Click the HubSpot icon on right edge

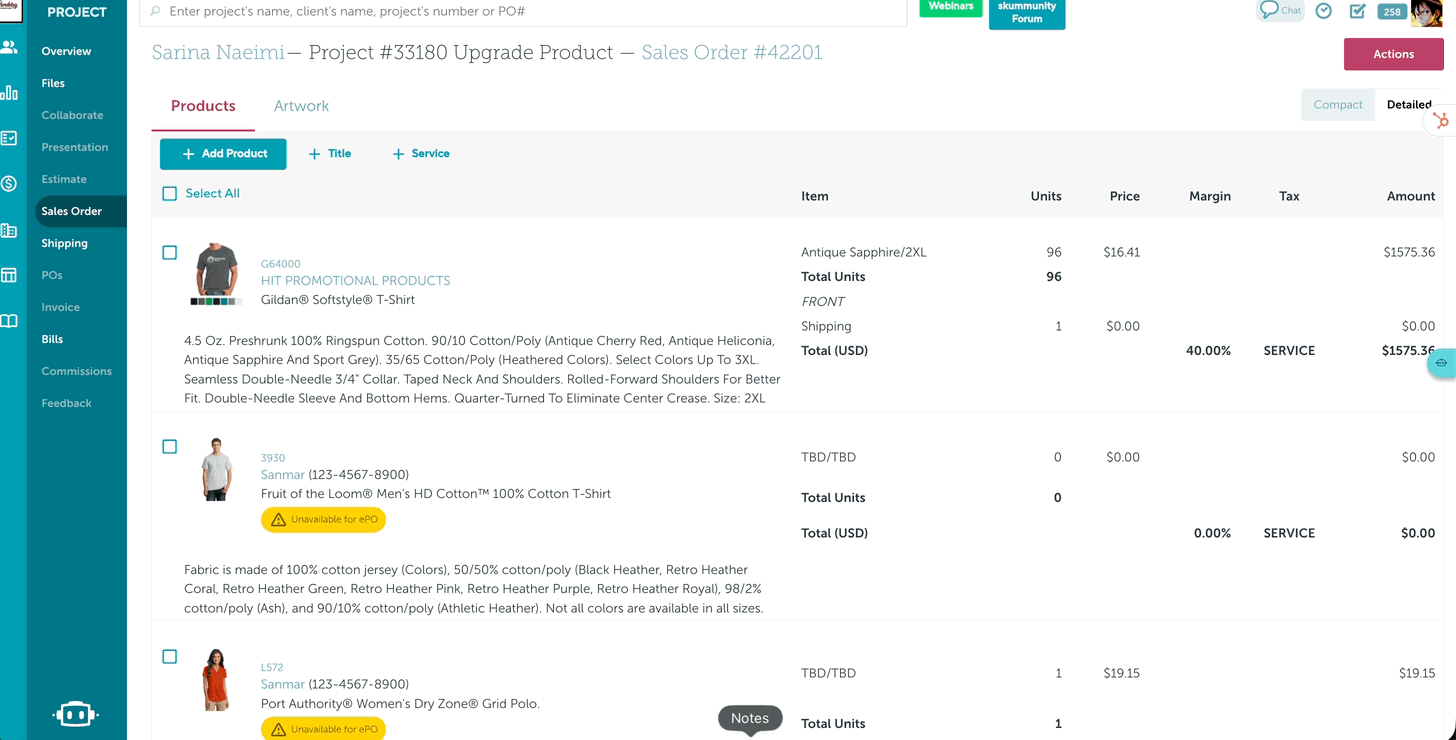1440,121
